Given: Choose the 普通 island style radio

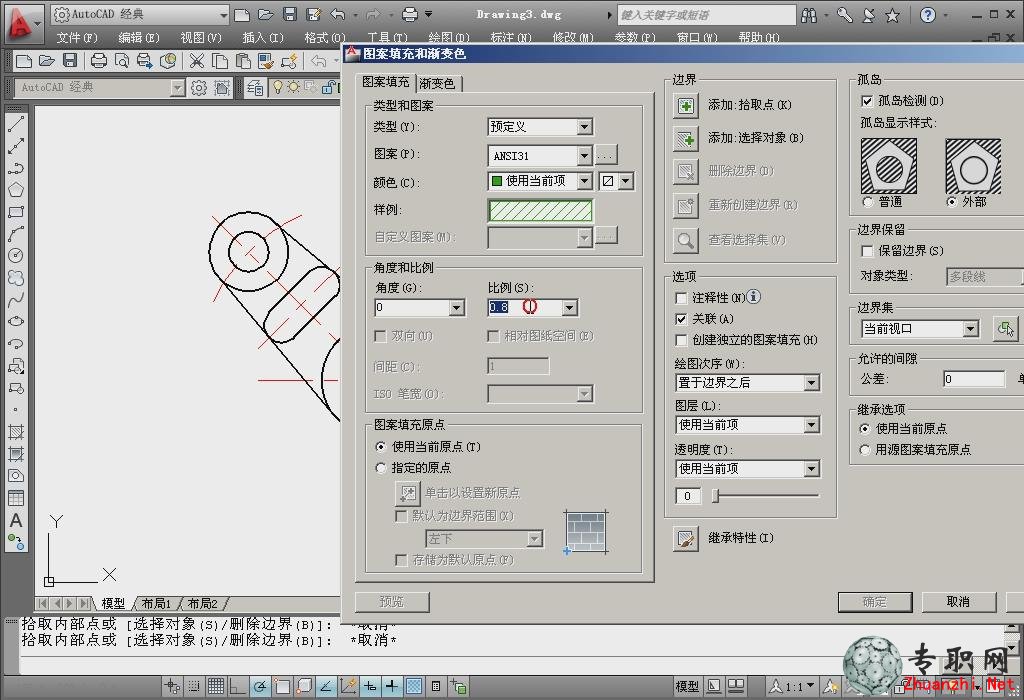Looking at the screenshot, I should coord(867,202).
